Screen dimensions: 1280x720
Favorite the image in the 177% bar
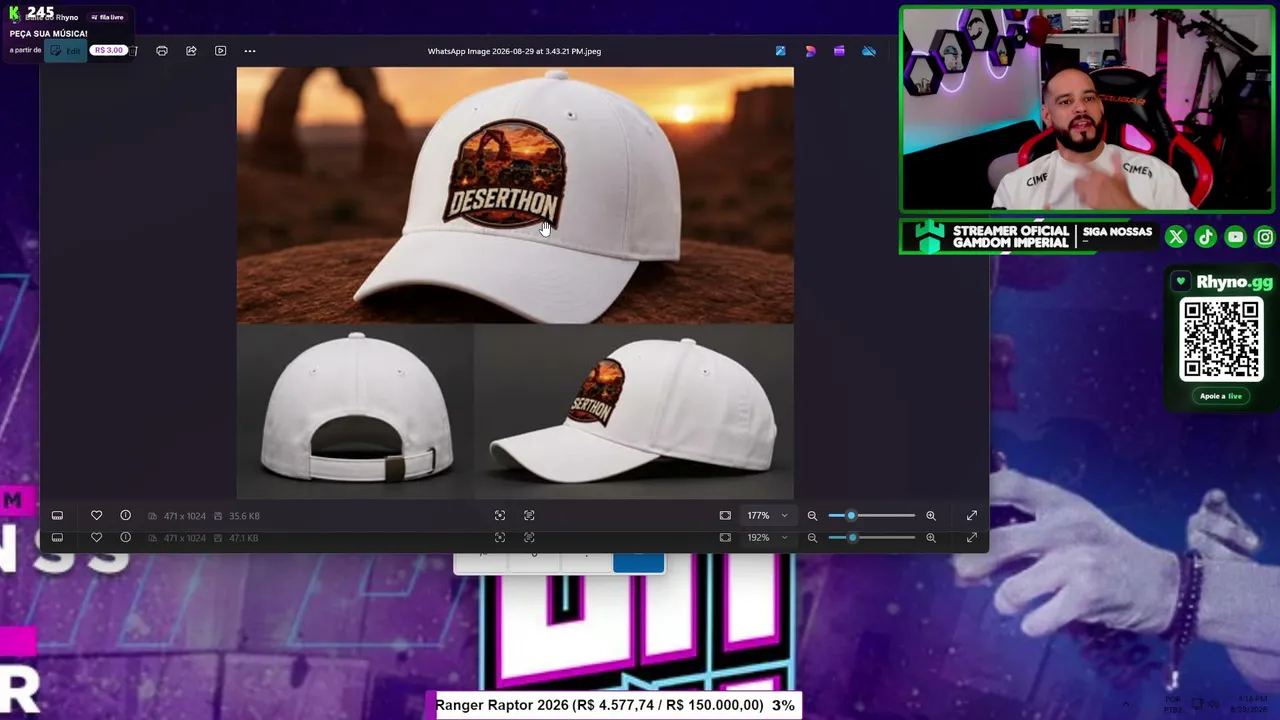tap(96, 516)
